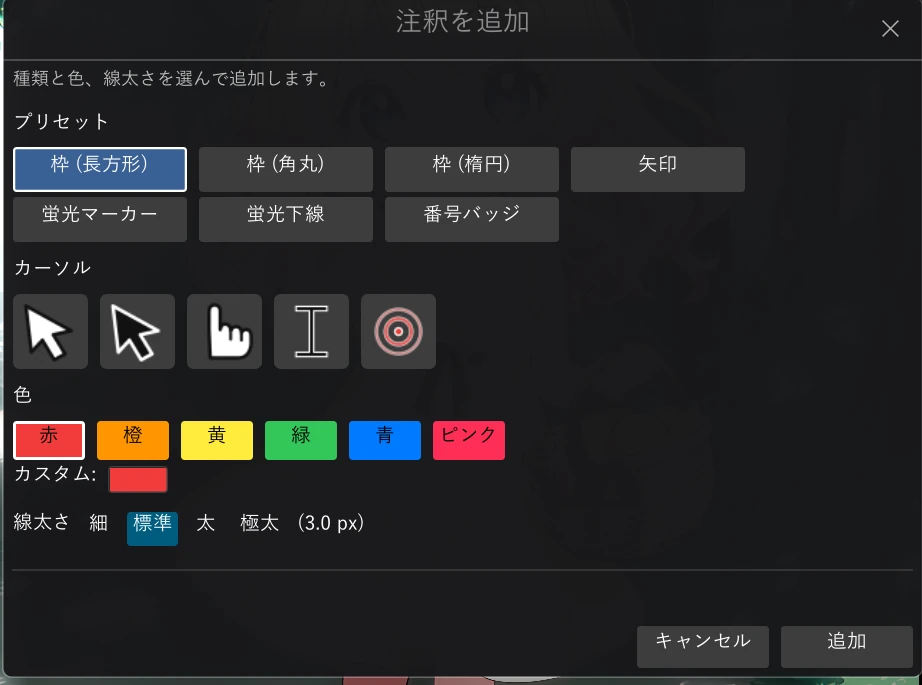Pick the ピンク color swatch
Screen dimensions: 922x685
point(469,440)
